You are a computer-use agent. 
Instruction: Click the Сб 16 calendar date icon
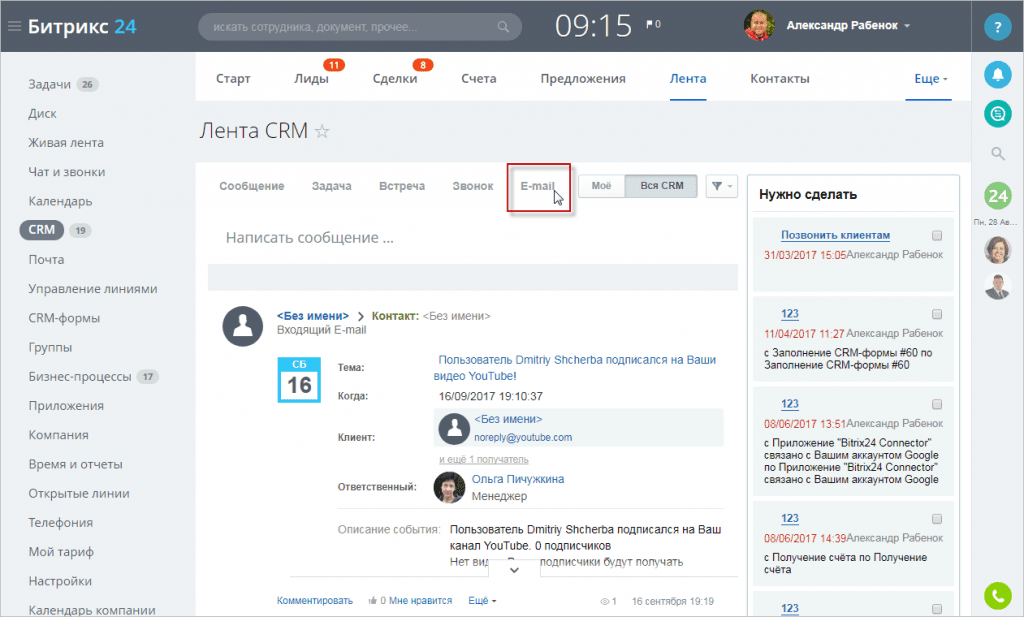tap(299, 379)
